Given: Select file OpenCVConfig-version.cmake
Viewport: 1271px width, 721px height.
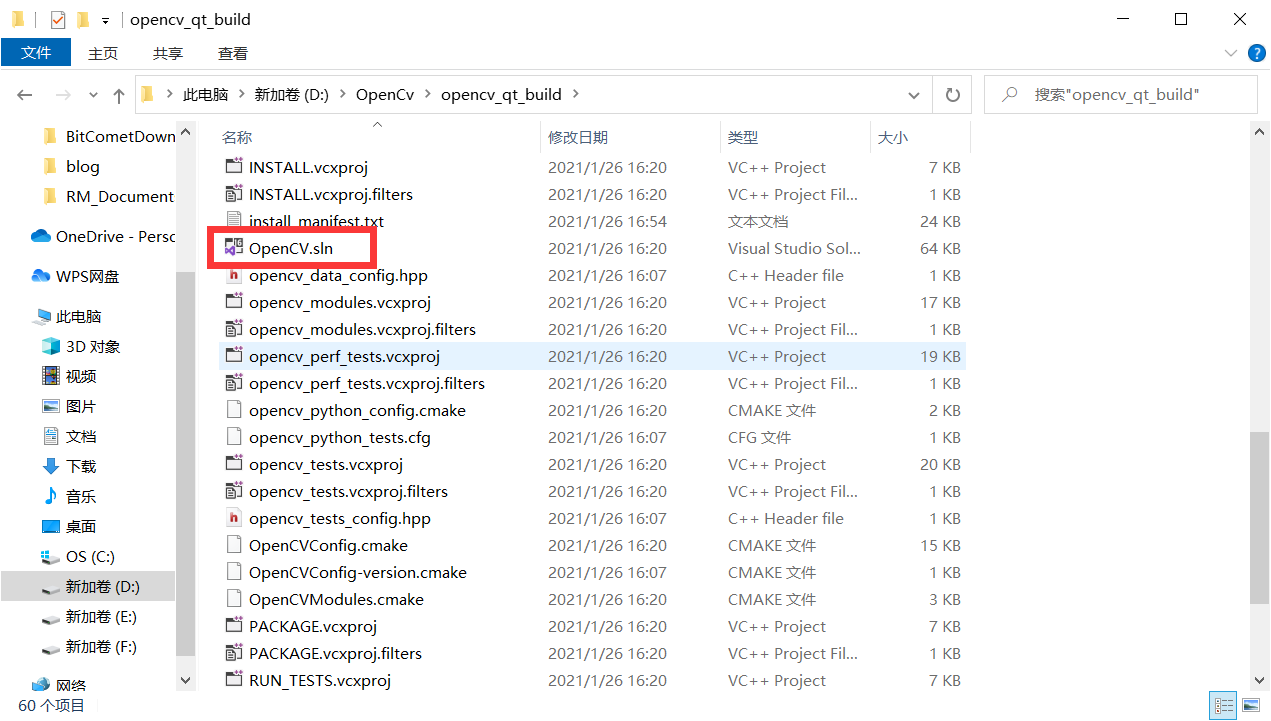Looking at the screenshot, I should 592,572.
